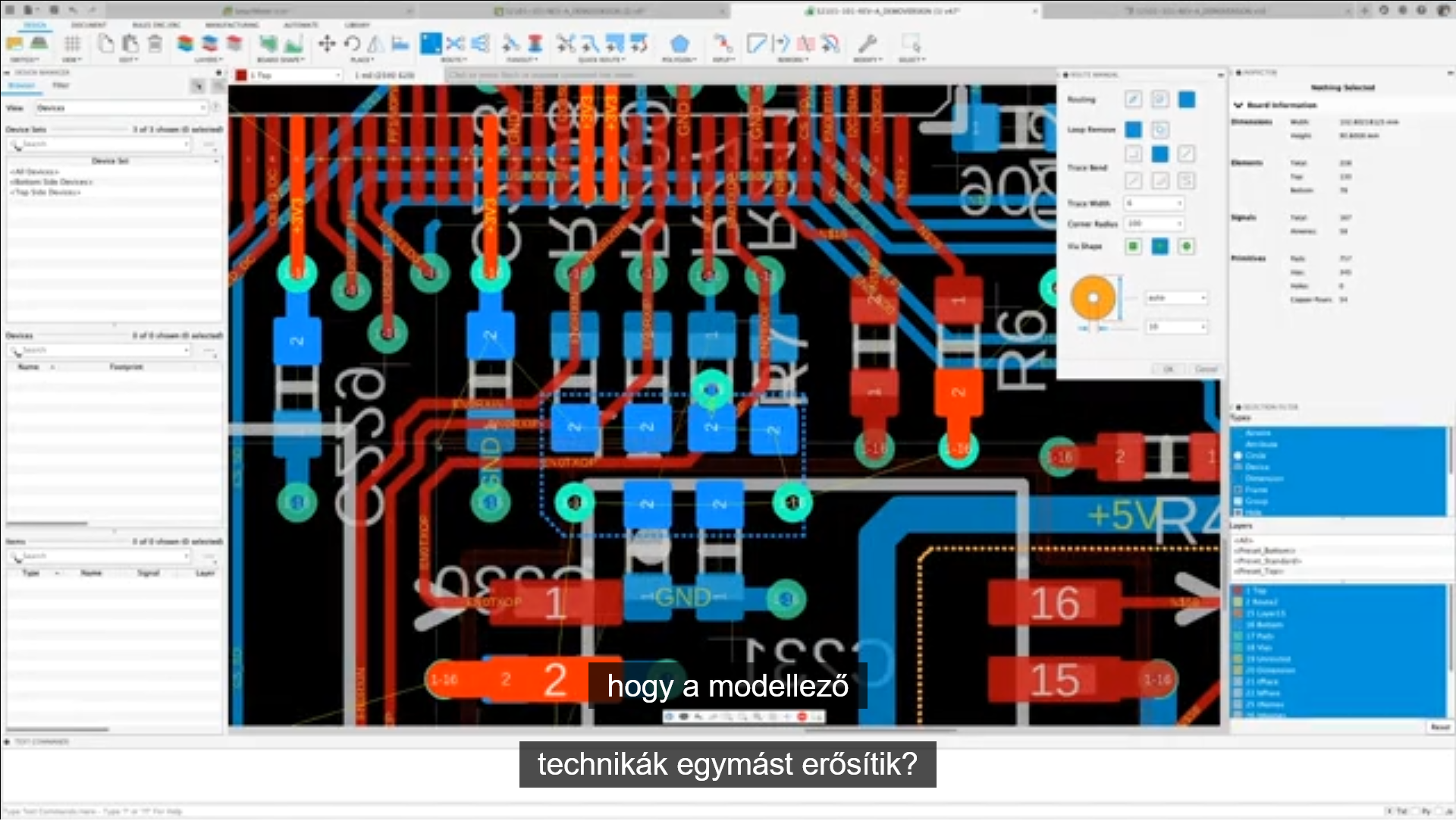The image size is (1456, 821).
Task: Collapse the Board Information section
Action: [1238, 105]
